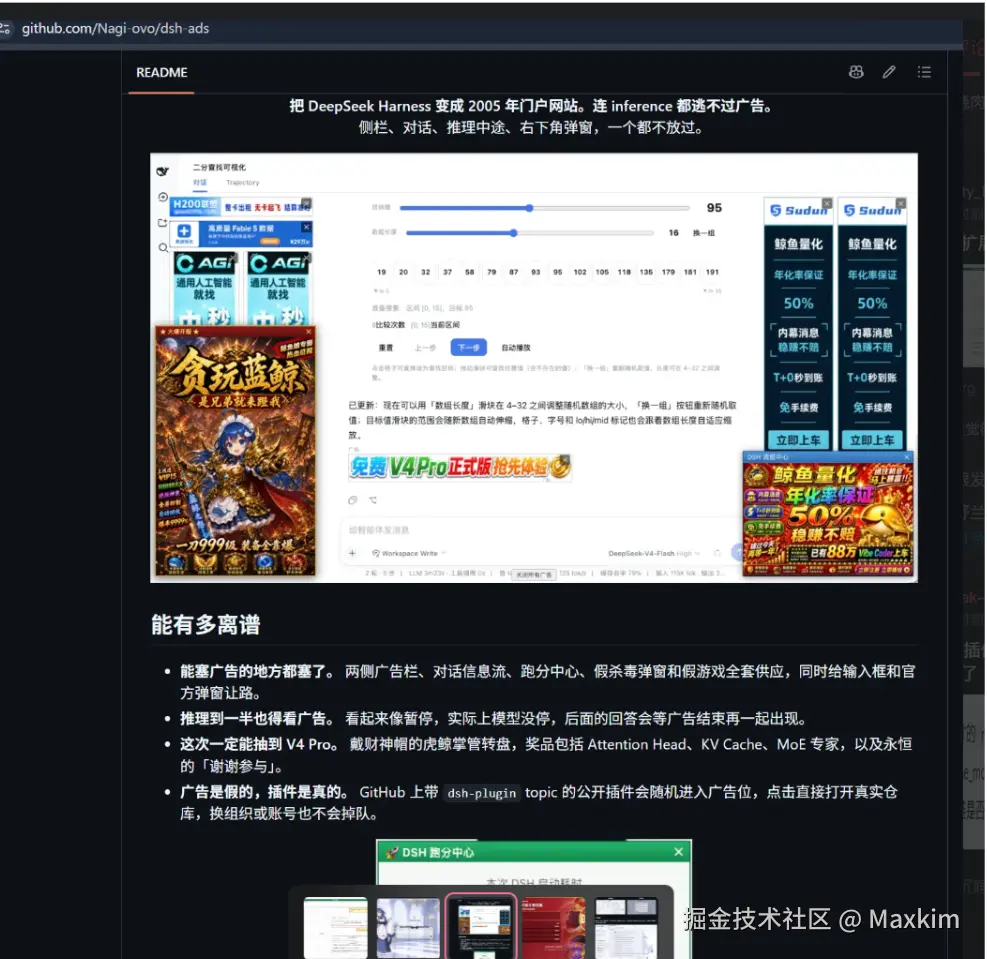987x959 pixels.
Task: Click the left AGI vertical ad
Action: tap(204, 288)
